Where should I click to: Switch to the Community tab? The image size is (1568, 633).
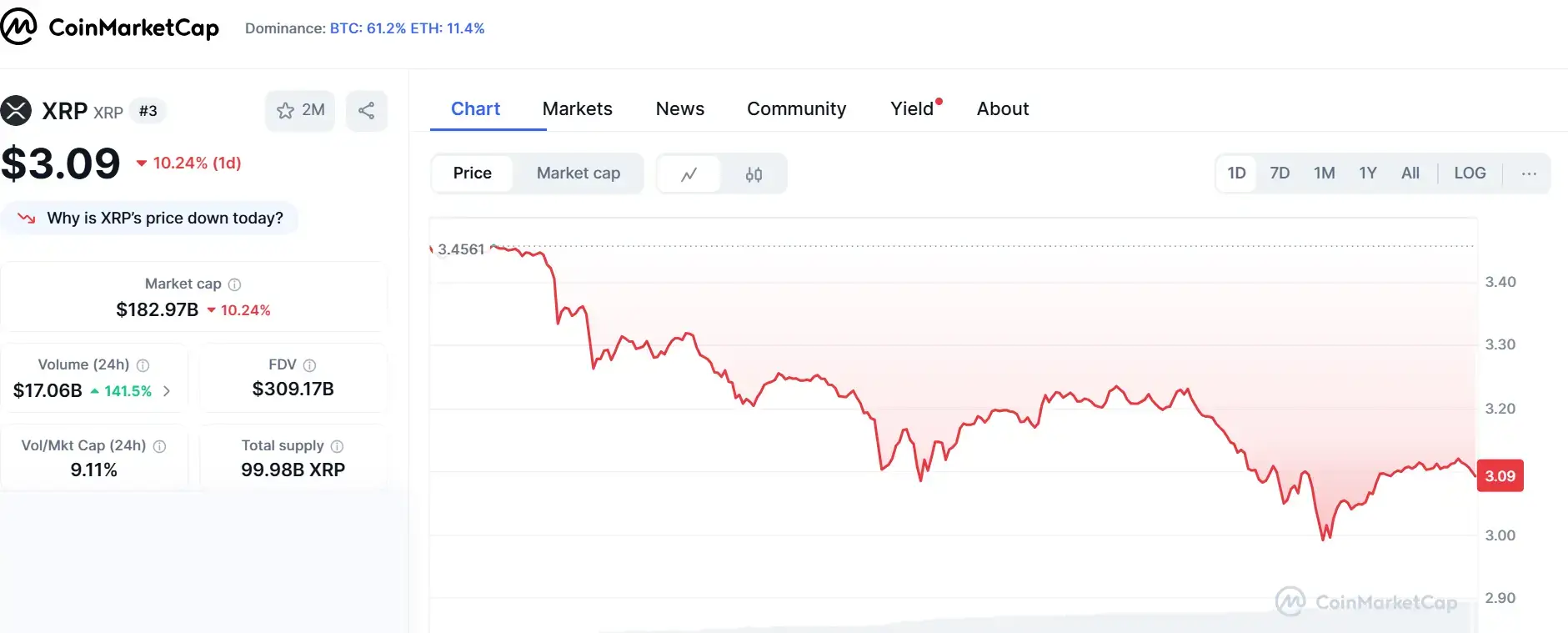pyautogui.click(x=796, y=108)
